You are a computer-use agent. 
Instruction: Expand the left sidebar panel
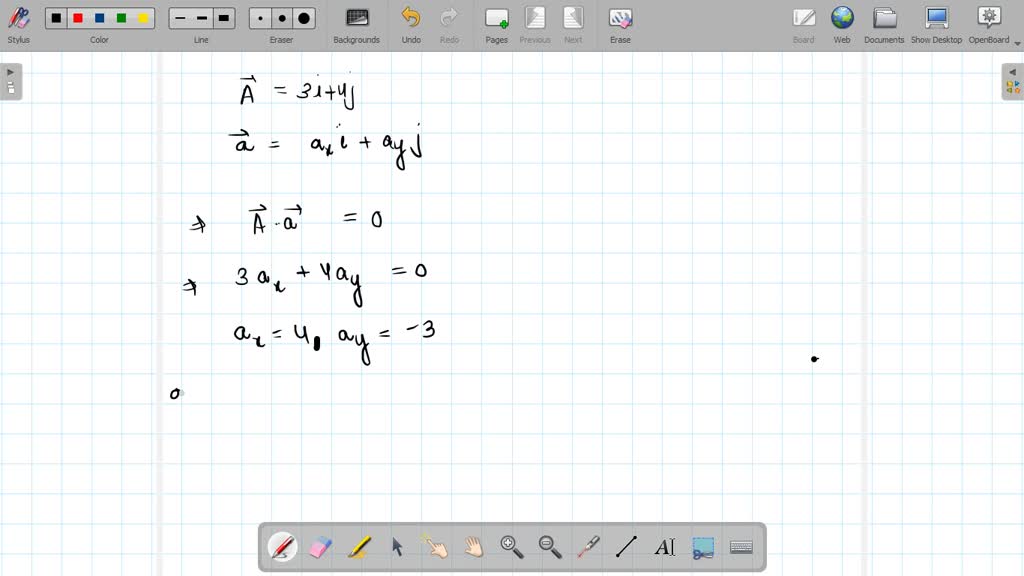tap(10, 71)
